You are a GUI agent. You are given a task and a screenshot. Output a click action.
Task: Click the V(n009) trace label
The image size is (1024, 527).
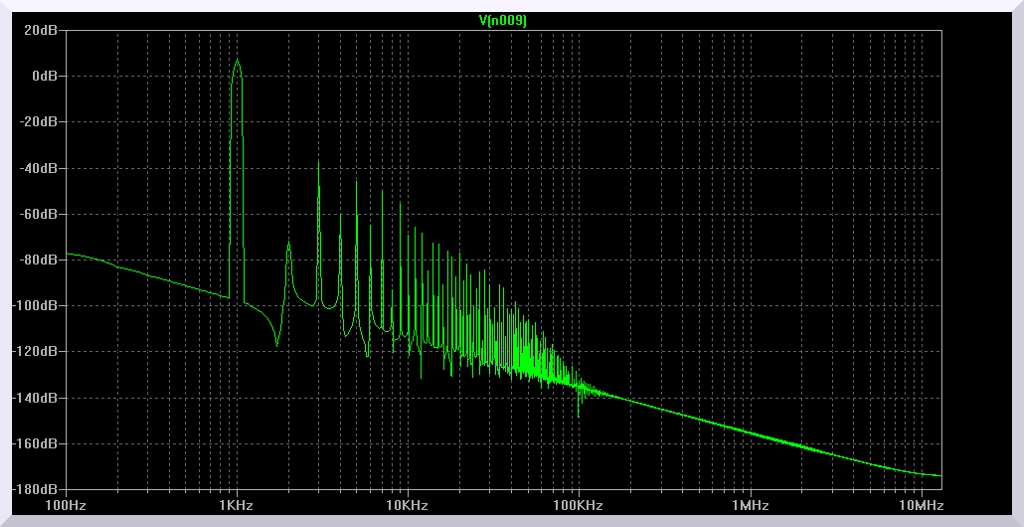pos(504,19)
